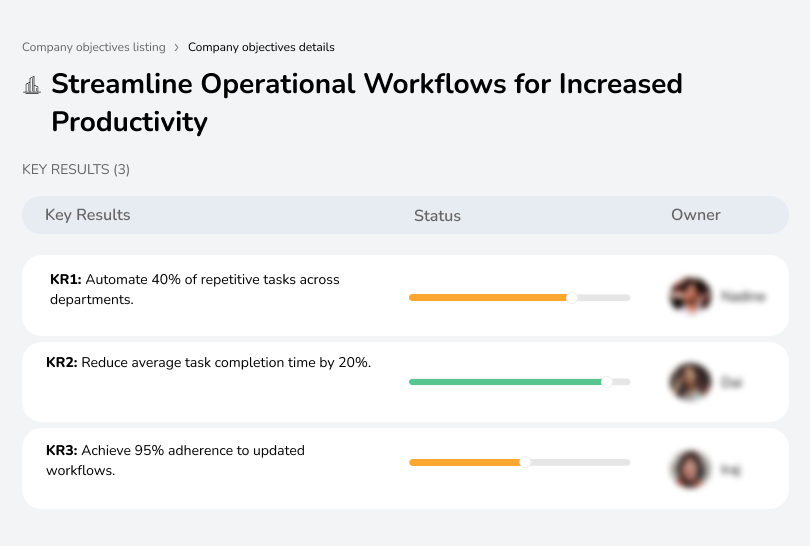Select the Streamline Operational Workflows title
810x546 pixels.
click(x=366, y=102)
